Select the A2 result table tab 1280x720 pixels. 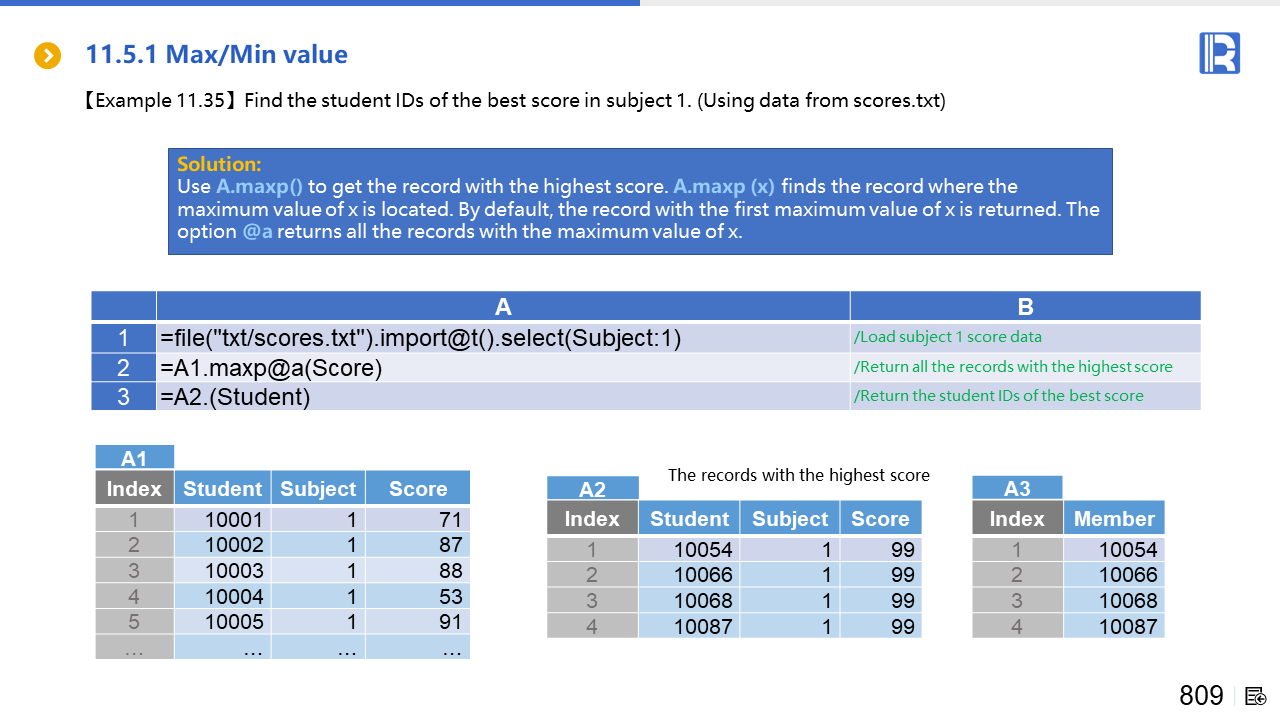pos(592,489)
